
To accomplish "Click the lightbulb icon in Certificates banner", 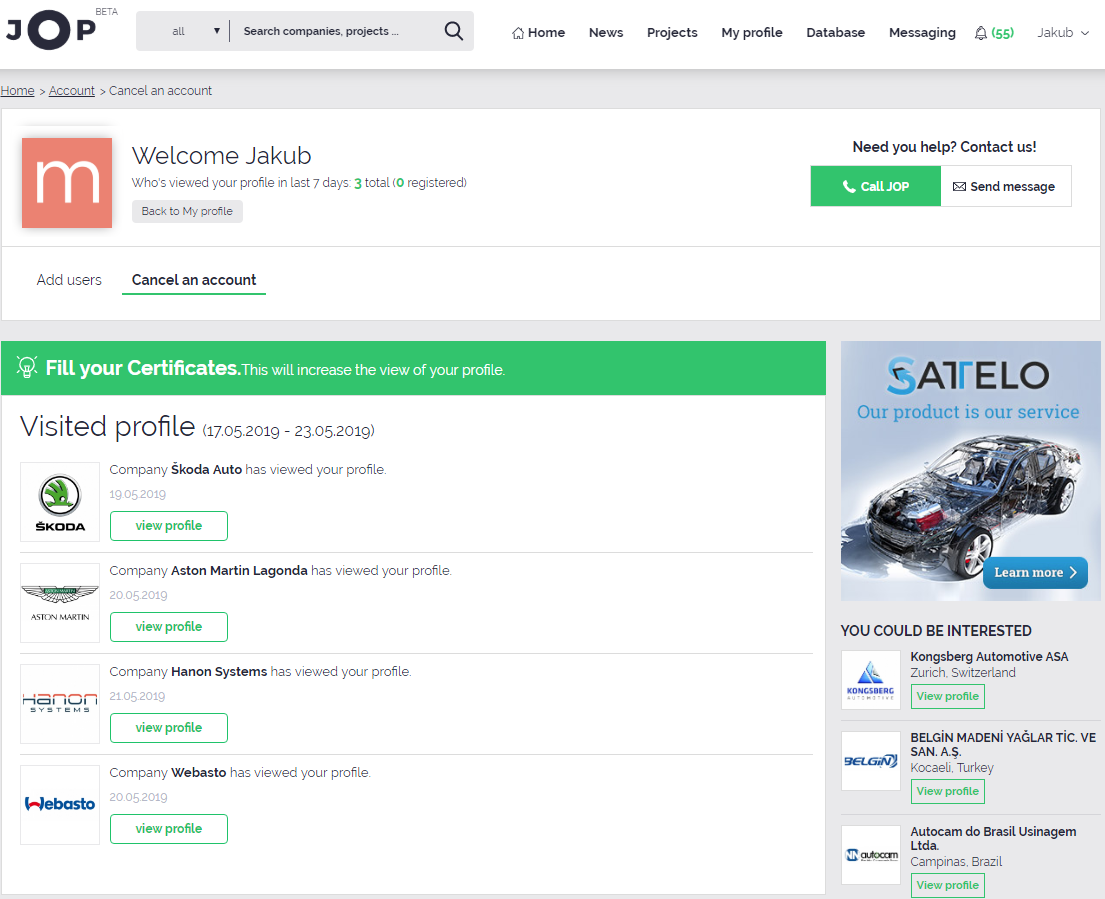I will click(27, 367).
